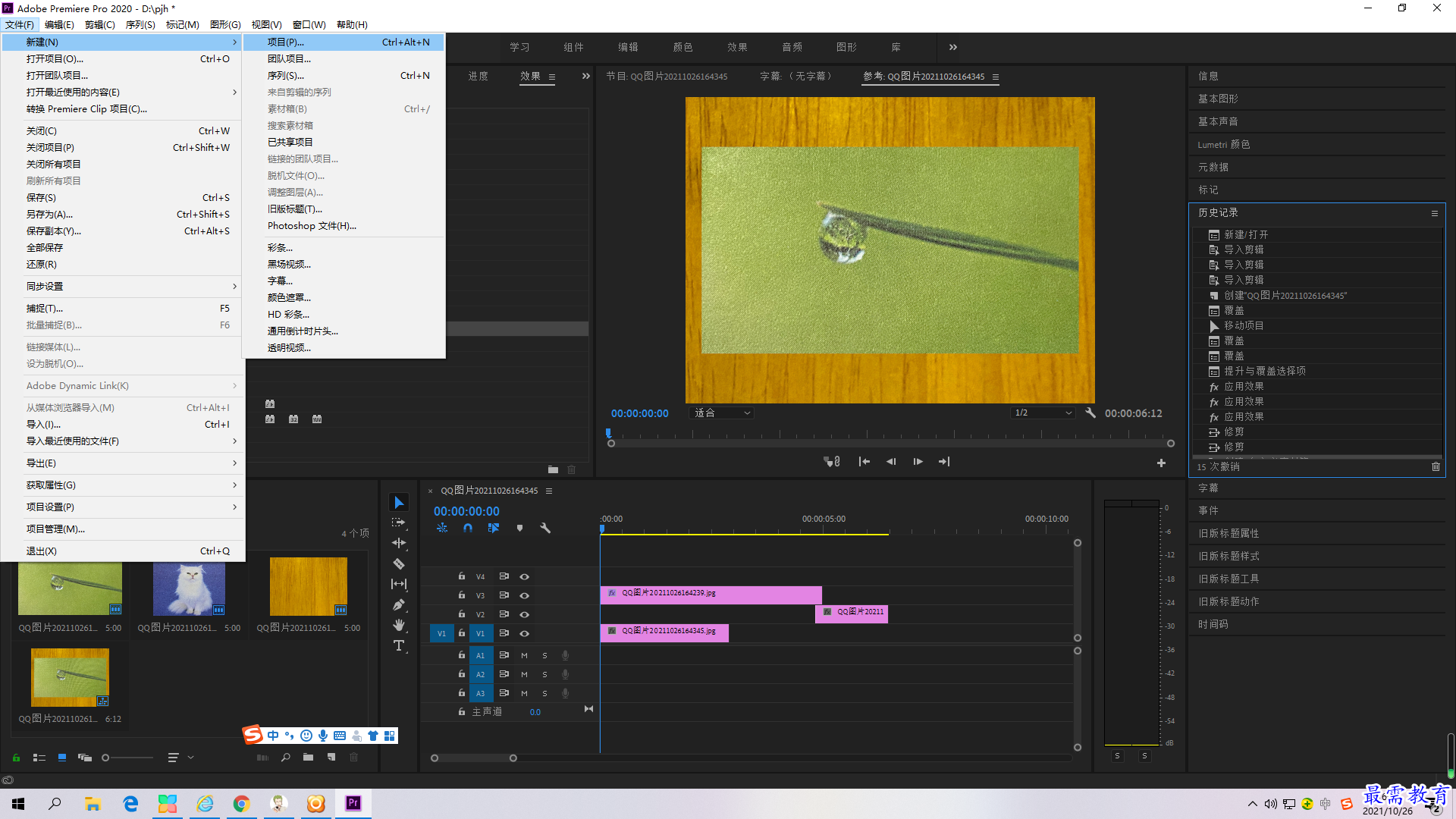This screenshot has width=1456, height=819.
Task: Choose 序列(S)... in submenu
Action: 344,76
